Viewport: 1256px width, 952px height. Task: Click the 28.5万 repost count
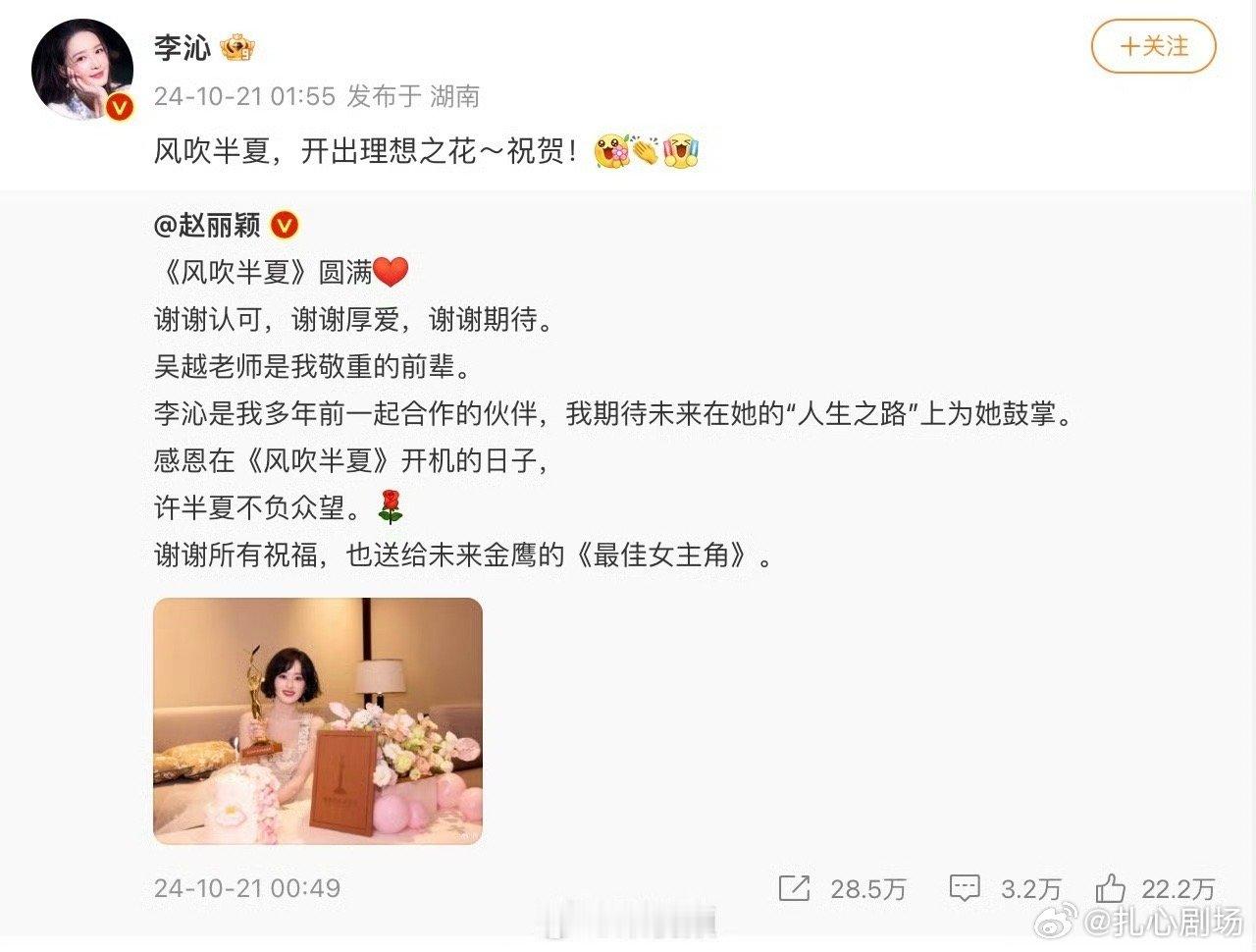click(x=867, y=889)
